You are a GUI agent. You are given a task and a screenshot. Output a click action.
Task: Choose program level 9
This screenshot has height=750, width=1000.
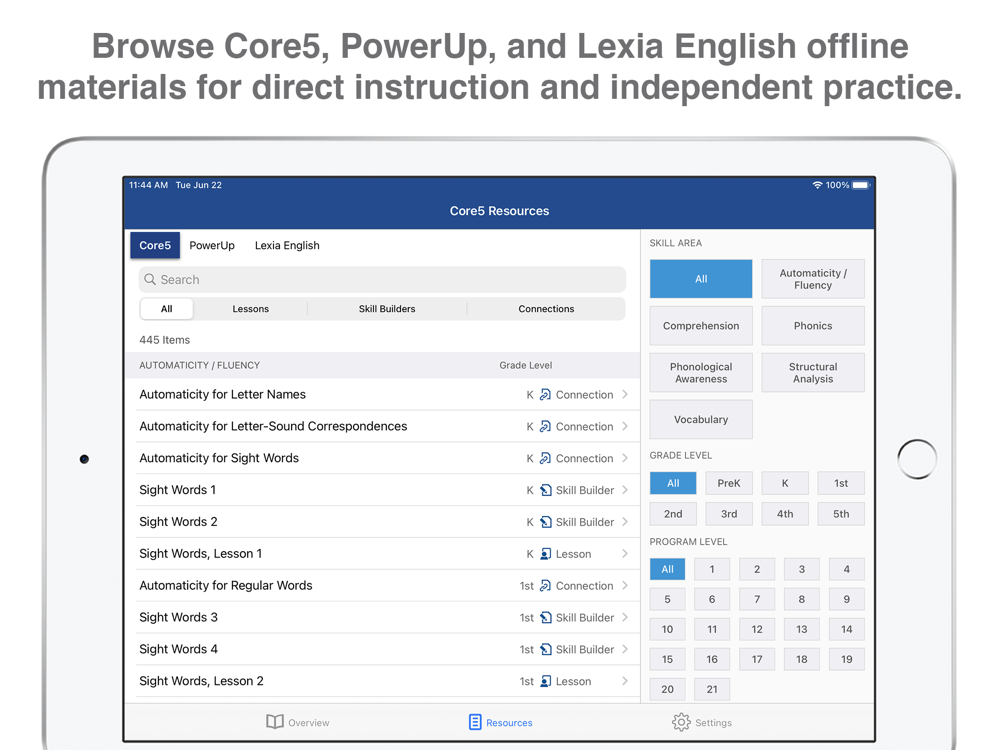pyautogui.click(x=846, y=599)
